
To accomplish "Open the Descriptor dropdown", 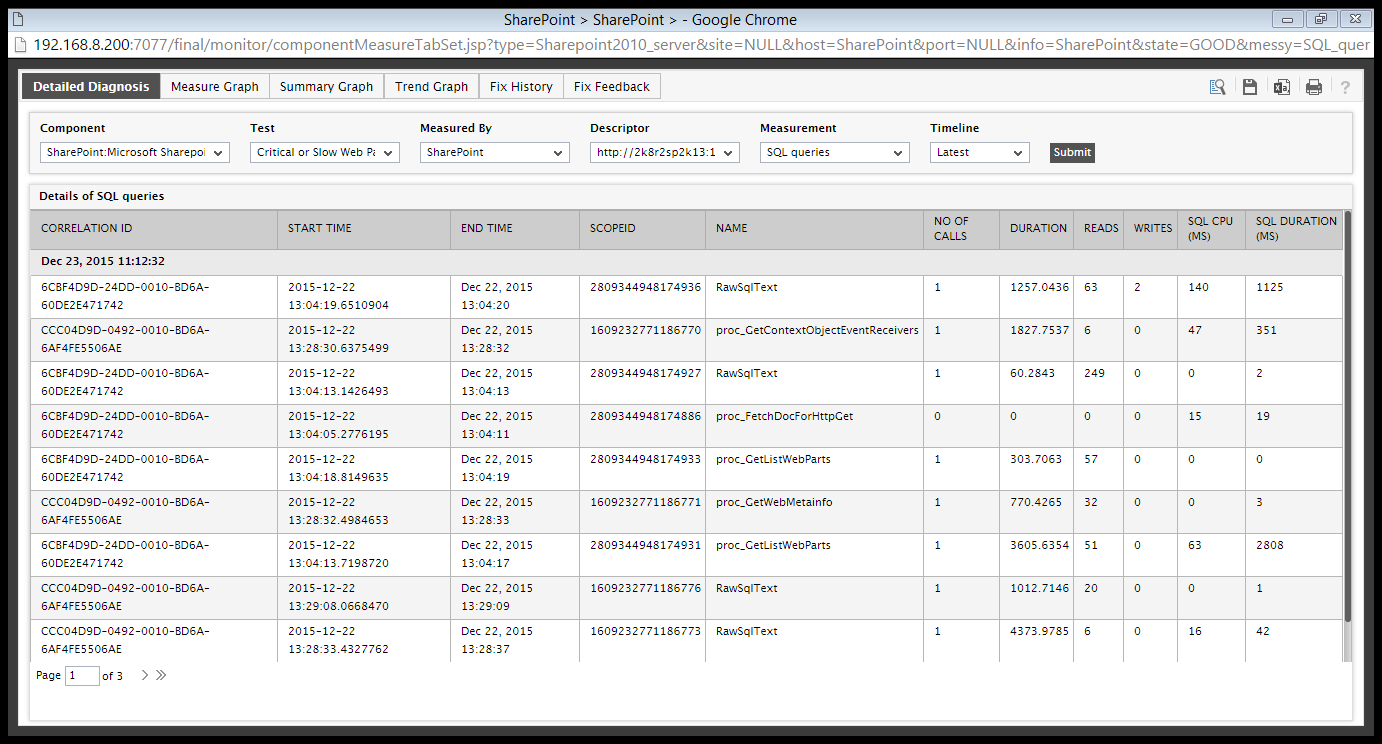I will [x=665, y=152].
